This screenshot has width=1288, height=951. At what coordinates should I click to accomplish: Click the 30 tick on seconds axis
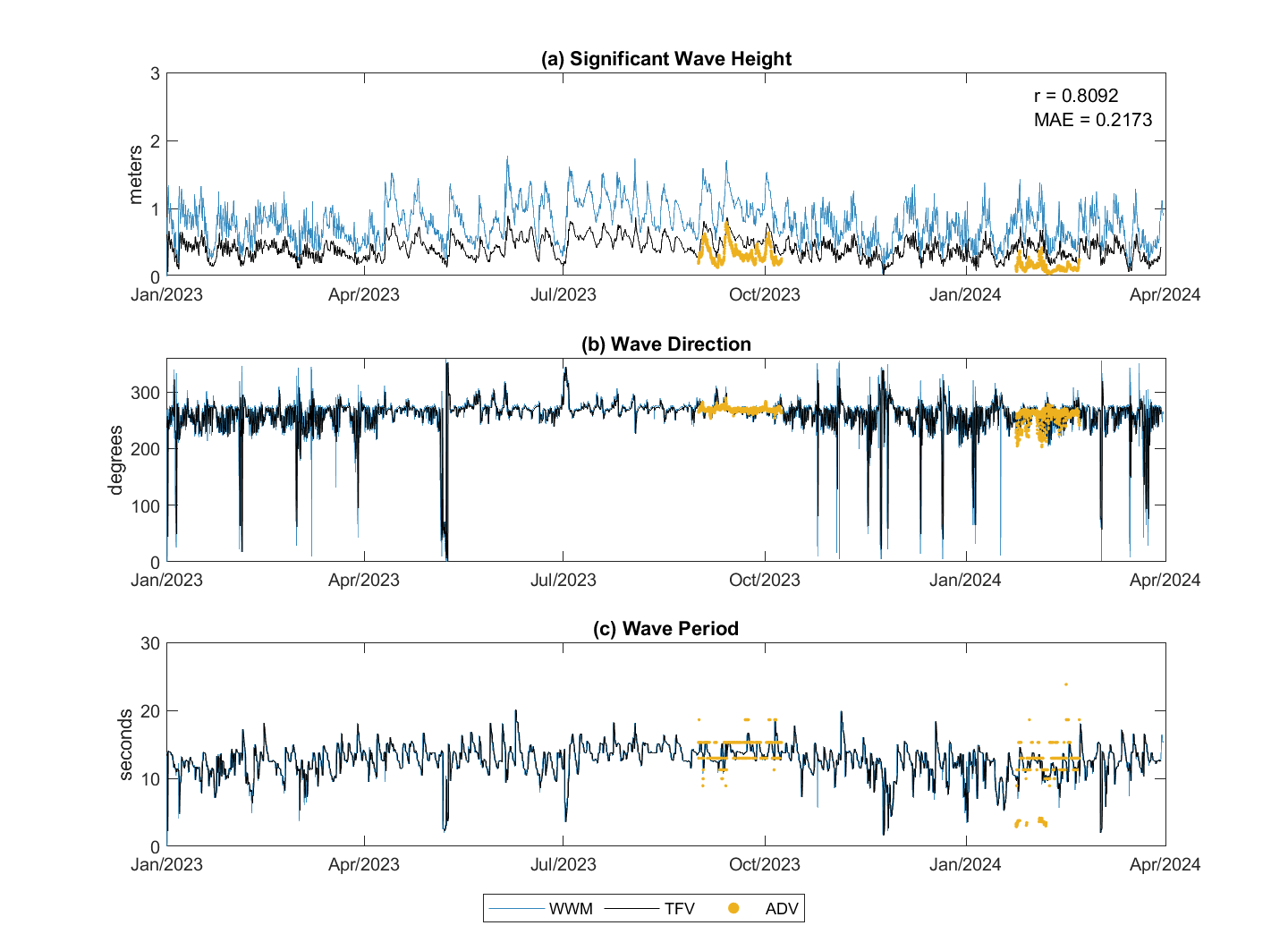(x=150, y=643)
